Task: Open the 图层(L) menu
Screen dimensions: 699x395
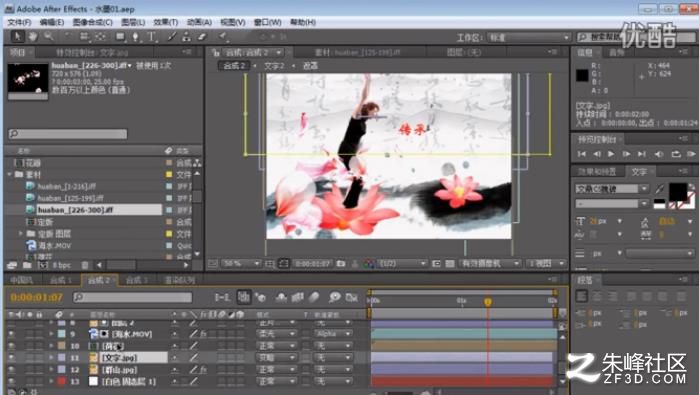Action: click(133, 22)
